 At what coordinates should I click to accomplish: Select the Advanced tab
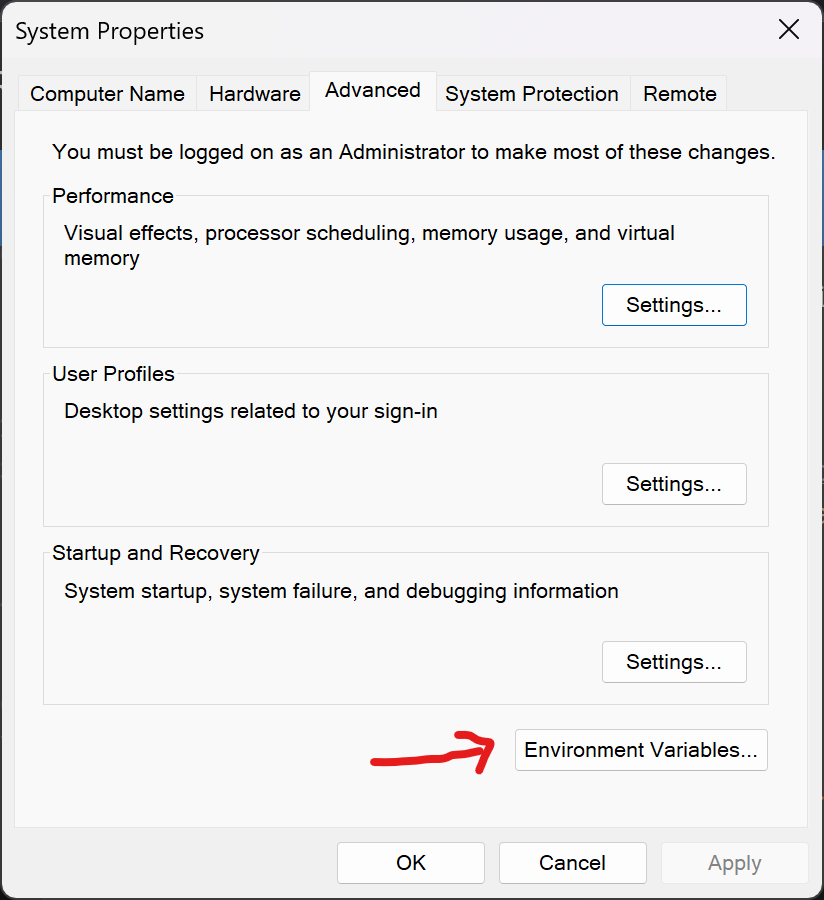[371, 90]
